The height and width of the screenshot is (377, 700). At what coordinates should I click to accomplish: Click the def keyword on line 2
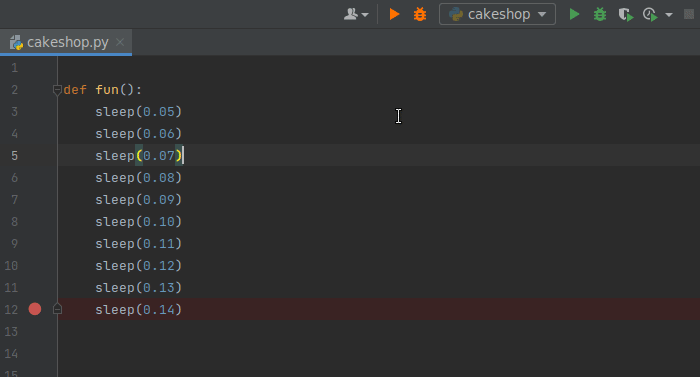[75, 90]
